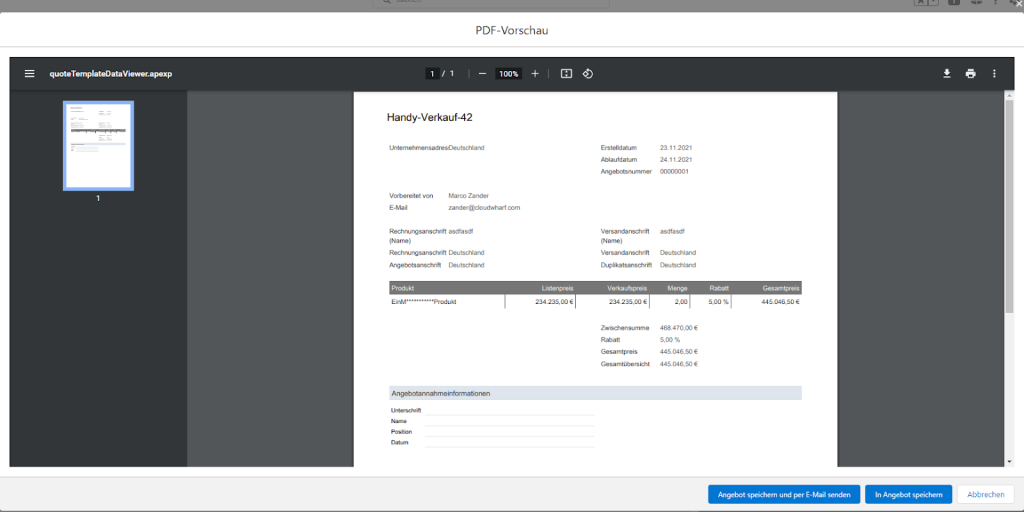
Task: Click the In Angebot speichern button
Action: pyautogui.click(x=908, y=494)
